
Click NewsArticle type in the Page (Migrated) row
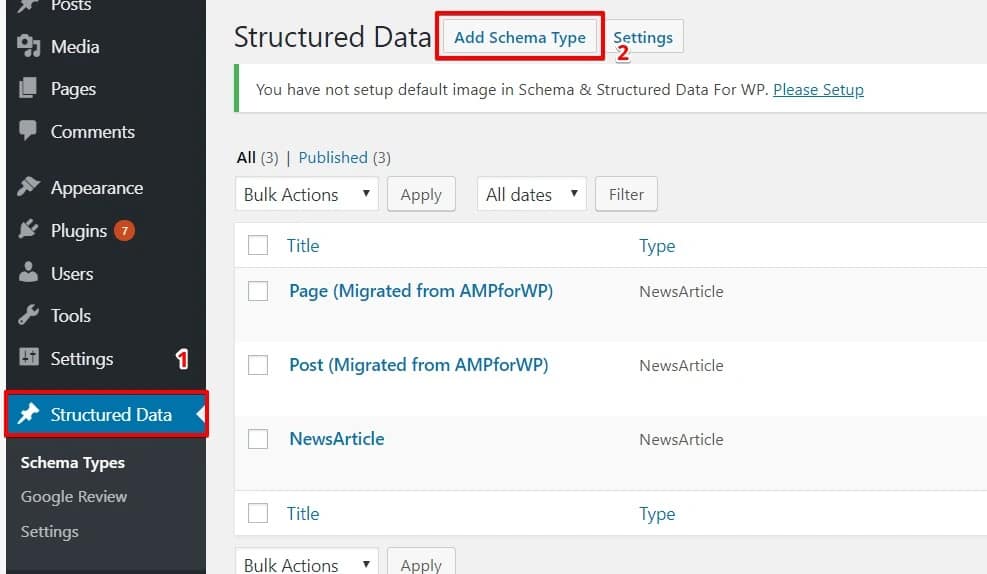click(x=681, y=291)
